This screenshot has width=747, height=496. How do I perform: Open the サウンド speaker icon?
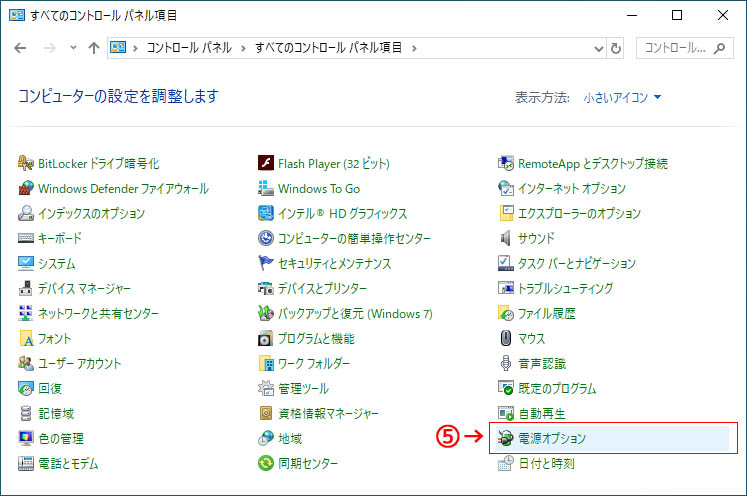click(x=506, y=238)
